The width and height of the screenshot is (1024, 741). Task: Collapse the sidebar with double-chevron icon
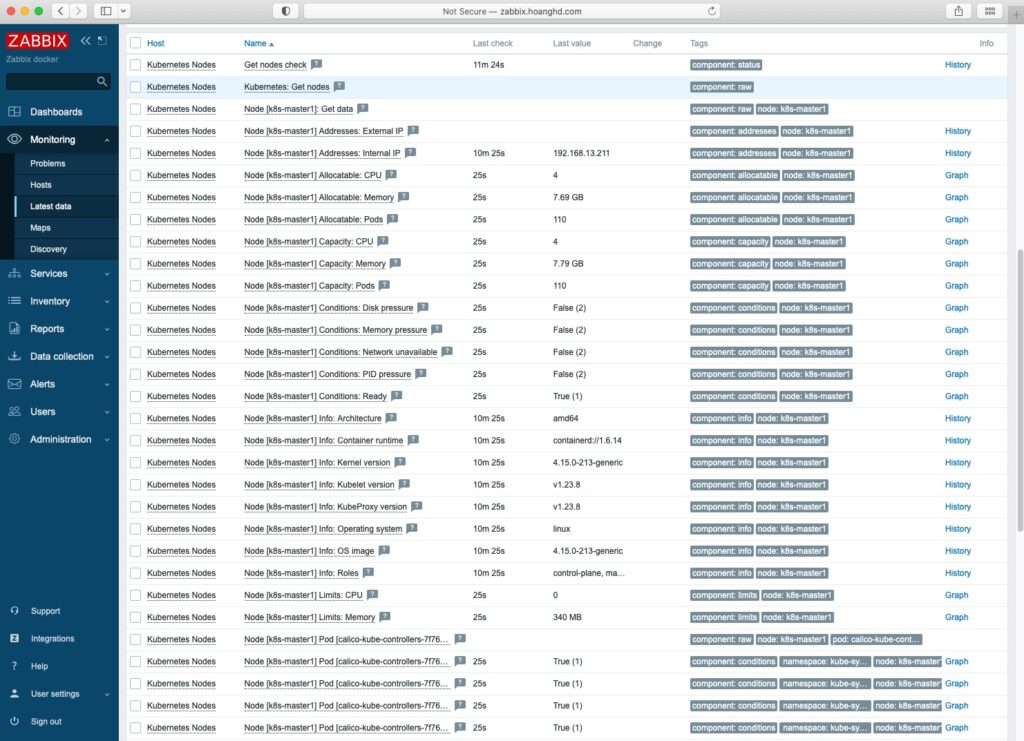(x=86, y=40)
